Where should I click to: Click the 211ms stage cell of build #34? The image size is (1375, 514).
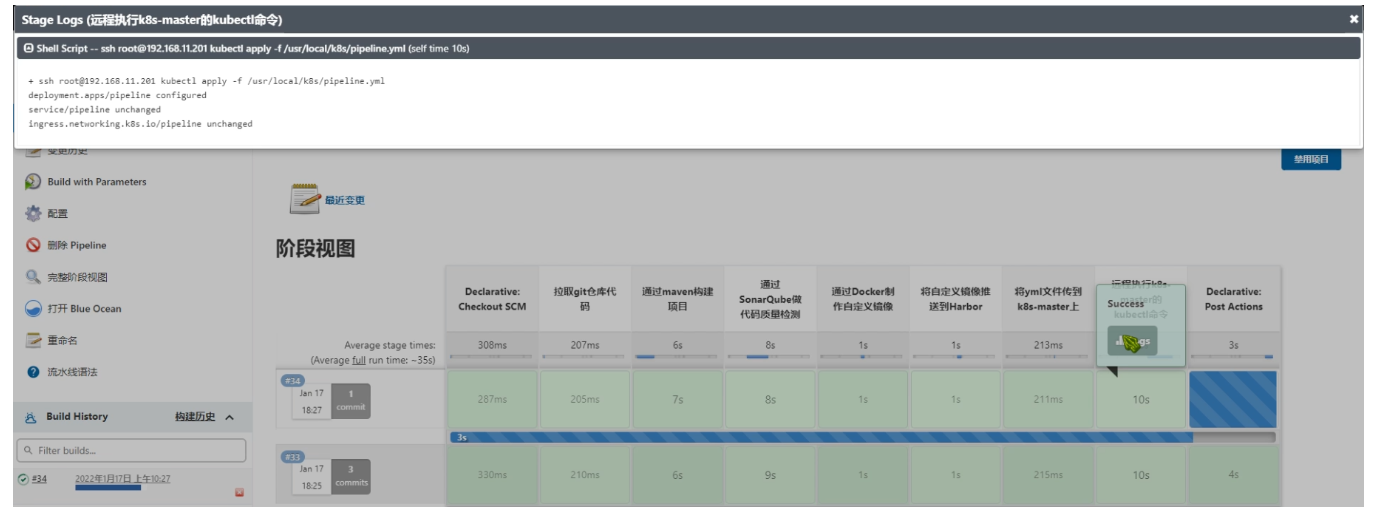[1048, 399]
